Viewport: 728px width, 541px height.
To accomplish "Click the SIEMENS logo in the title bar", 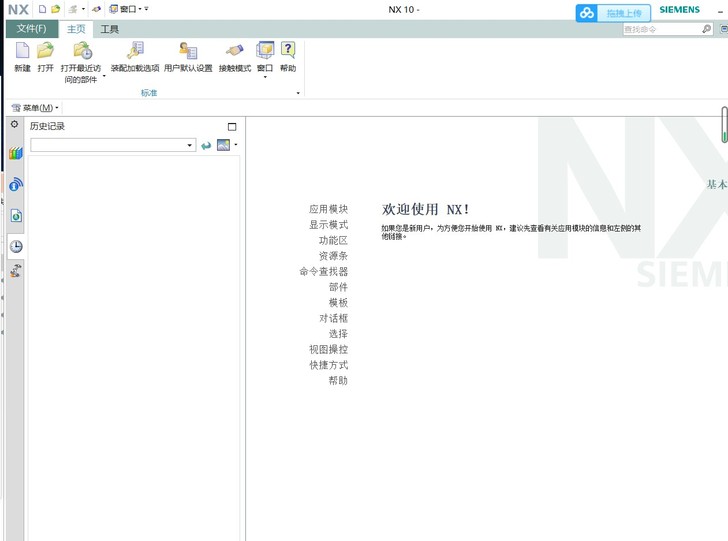I will (679, 10).
